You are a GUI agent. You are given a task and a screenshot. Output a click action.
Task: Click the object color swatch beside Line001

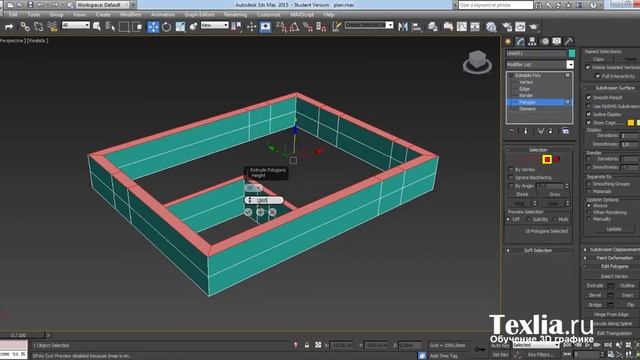(x=572, y=53)
